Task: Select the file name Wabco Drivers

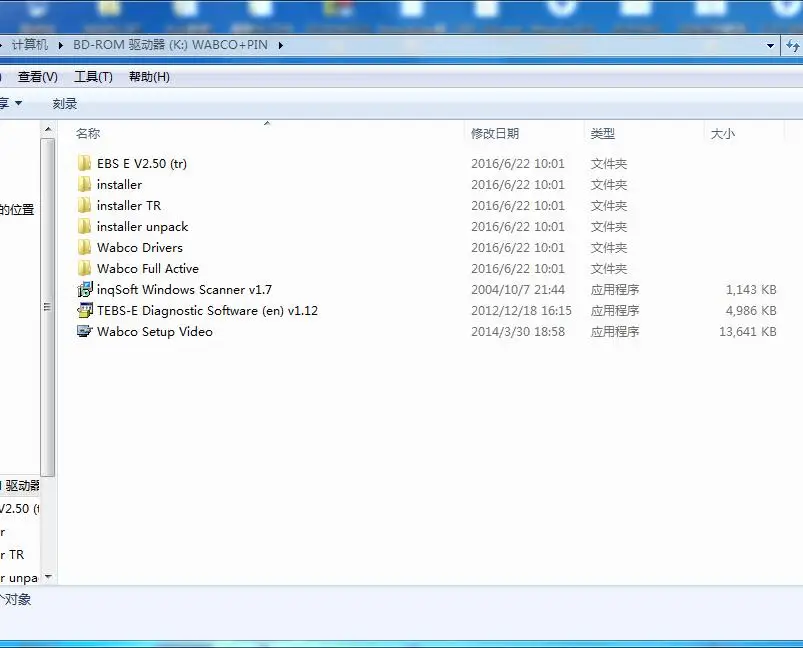Action: click(x=140, y=247)
